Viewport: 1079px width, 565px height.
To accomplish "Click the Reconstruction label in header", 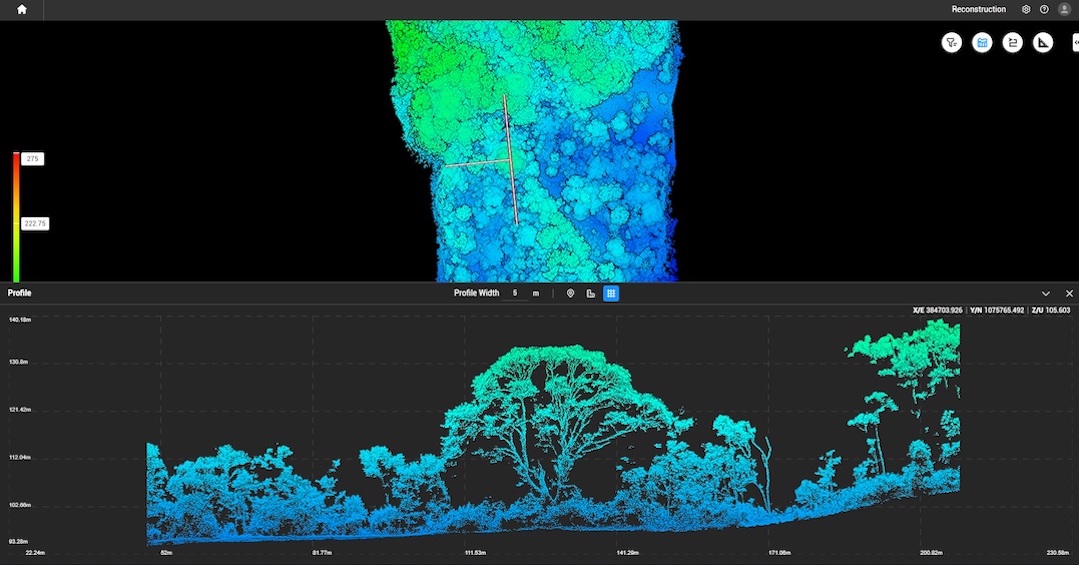I will point(978,9).
